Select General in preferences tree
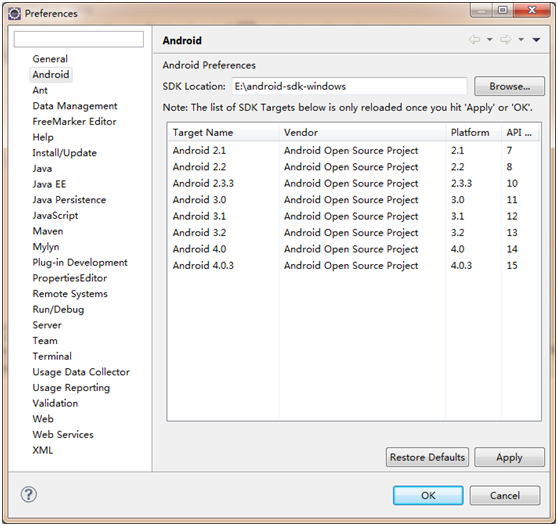 (x=50, y=59)
